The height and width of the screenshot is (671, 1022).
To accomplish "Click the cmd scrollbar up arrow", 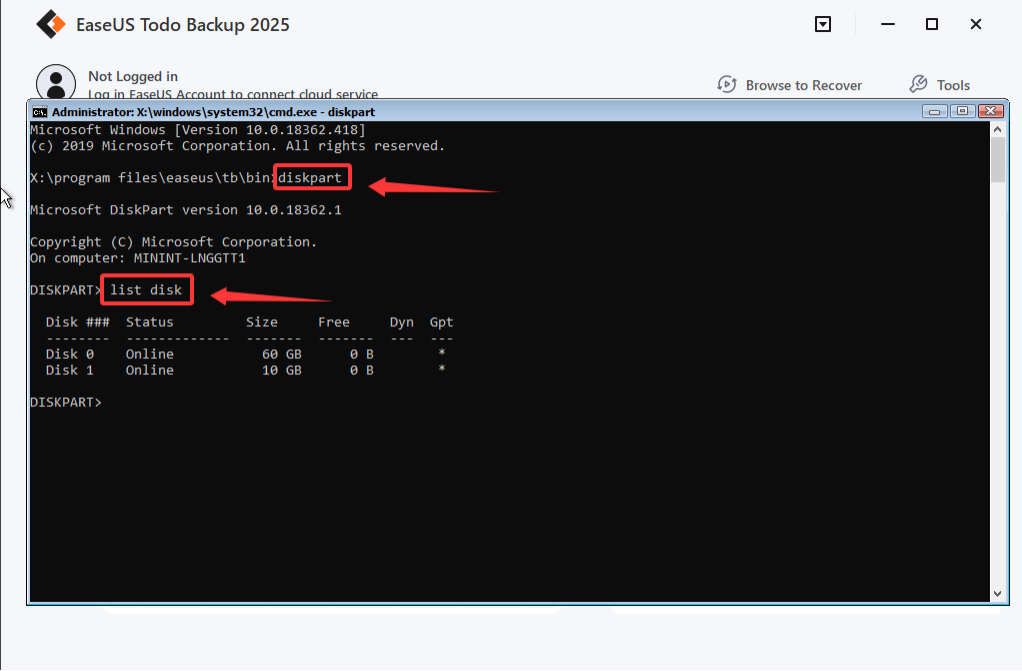I will point(998,129).
